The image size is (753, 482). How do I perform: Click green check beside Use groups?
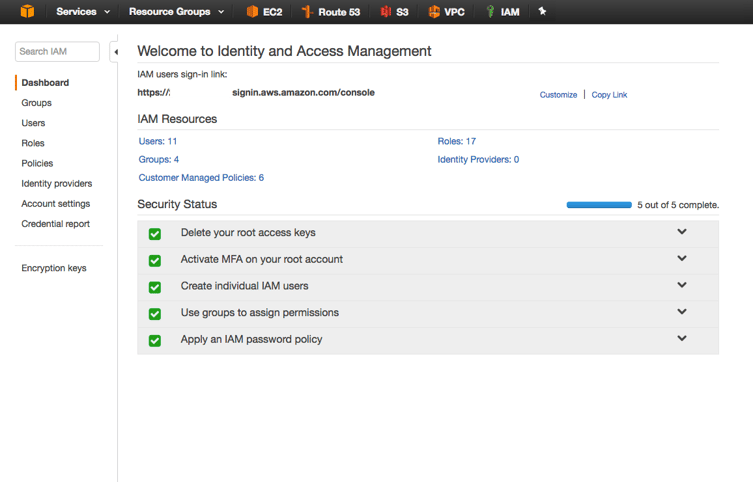tap(155, 314)
